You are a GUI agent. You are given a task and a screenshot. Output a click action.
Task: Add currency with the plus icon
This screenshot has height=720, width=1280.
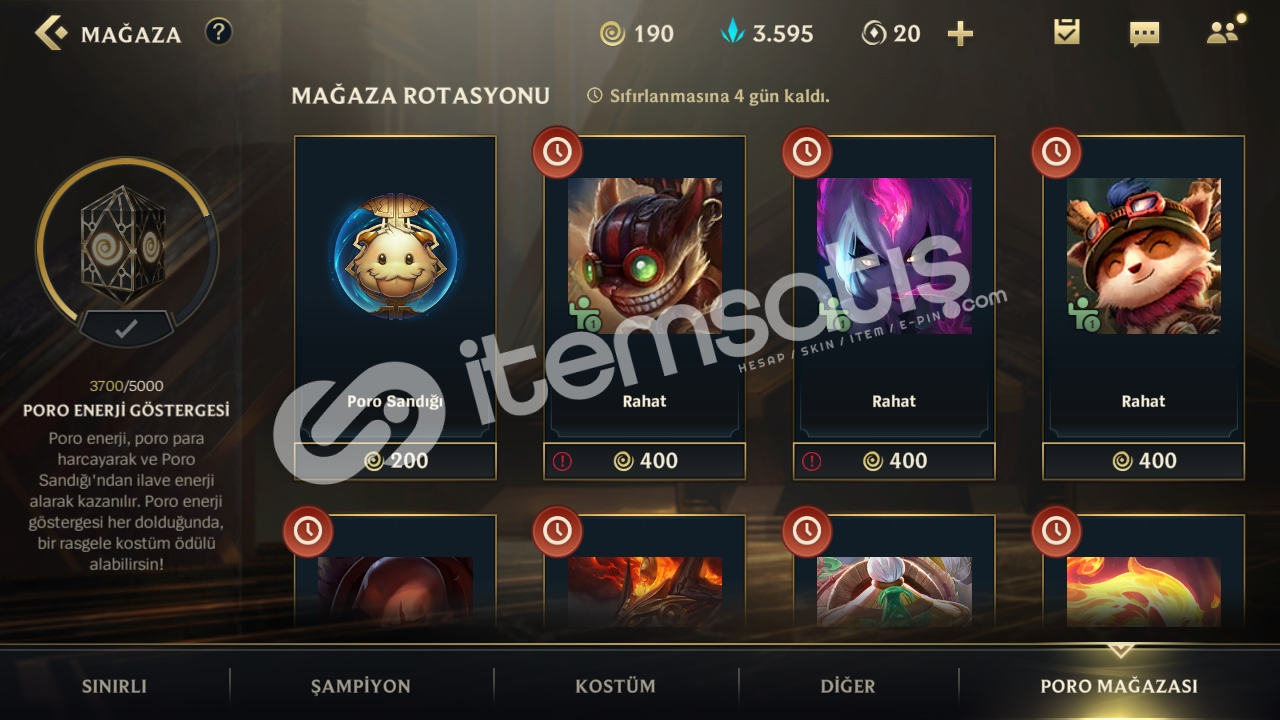click(x=960, y=34)
